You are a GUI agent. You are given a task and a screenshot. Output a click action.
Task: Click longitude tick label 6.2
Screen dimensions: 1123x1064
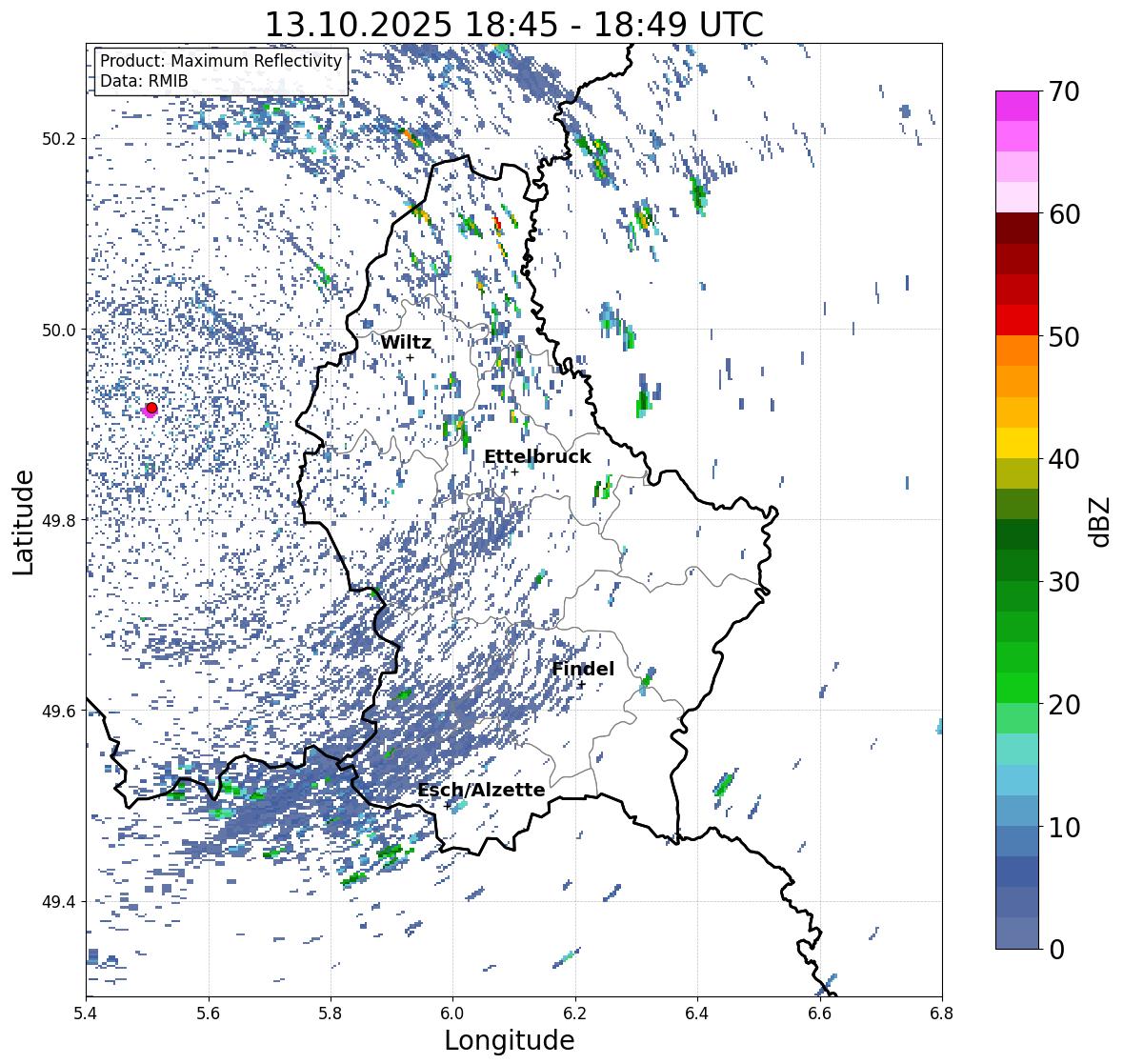[x=575, y=1014]
